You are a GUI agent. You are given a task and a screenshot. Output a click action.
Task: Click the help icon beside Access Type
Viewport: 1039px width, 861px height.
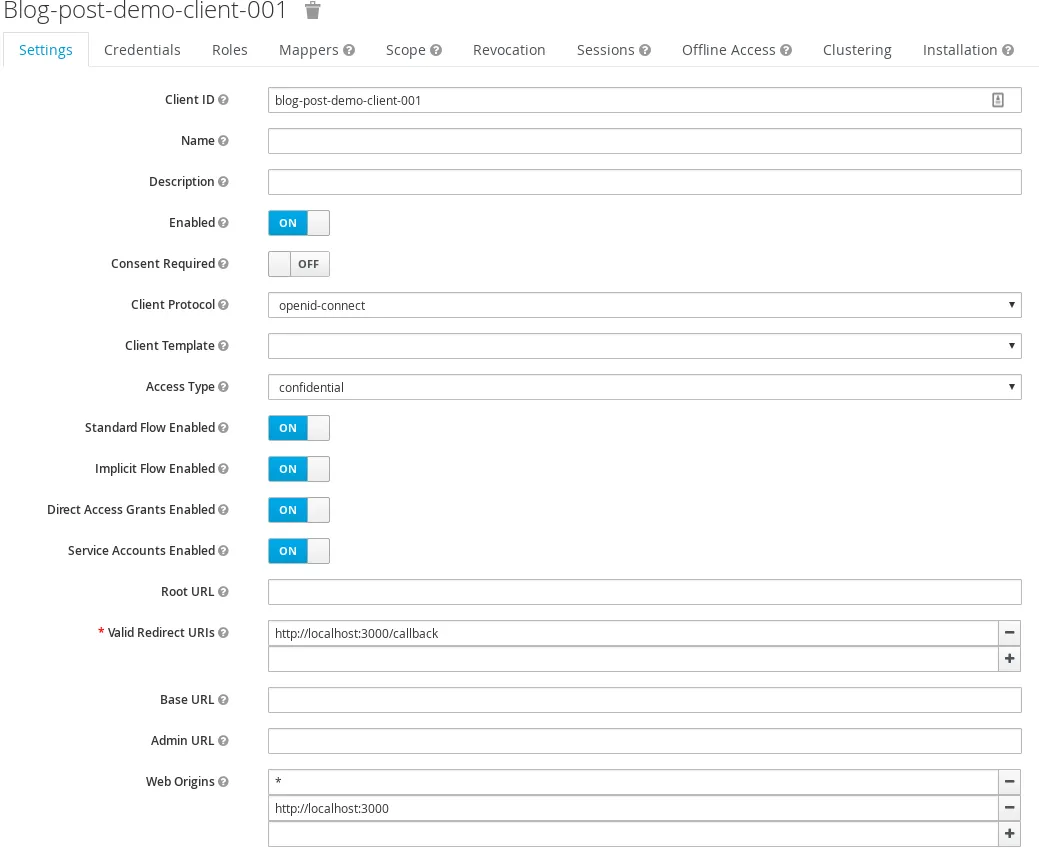(x=223, y=387)
